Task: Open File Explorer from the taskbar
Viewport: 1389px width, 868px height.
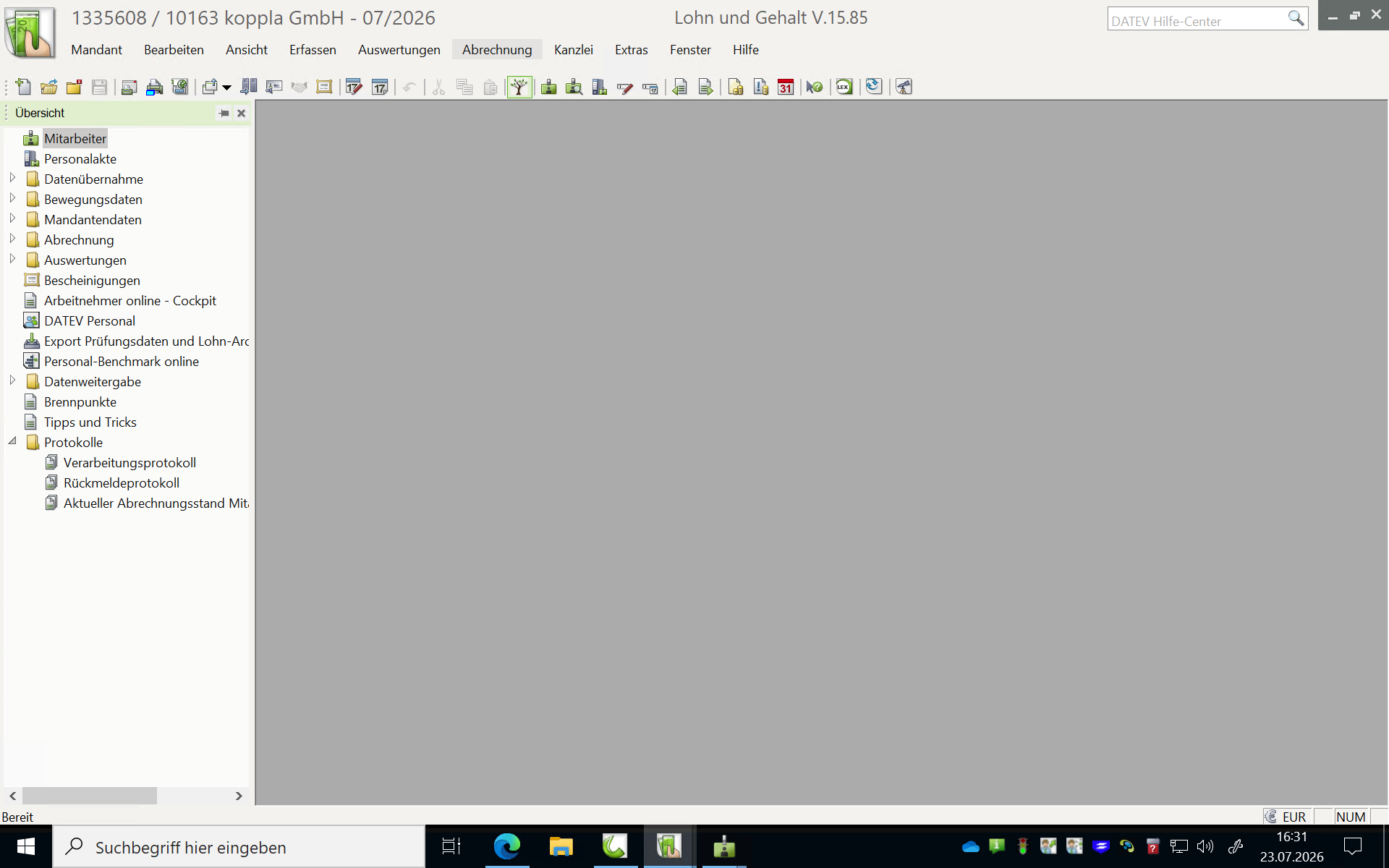Action: click(x=561, y=846)
